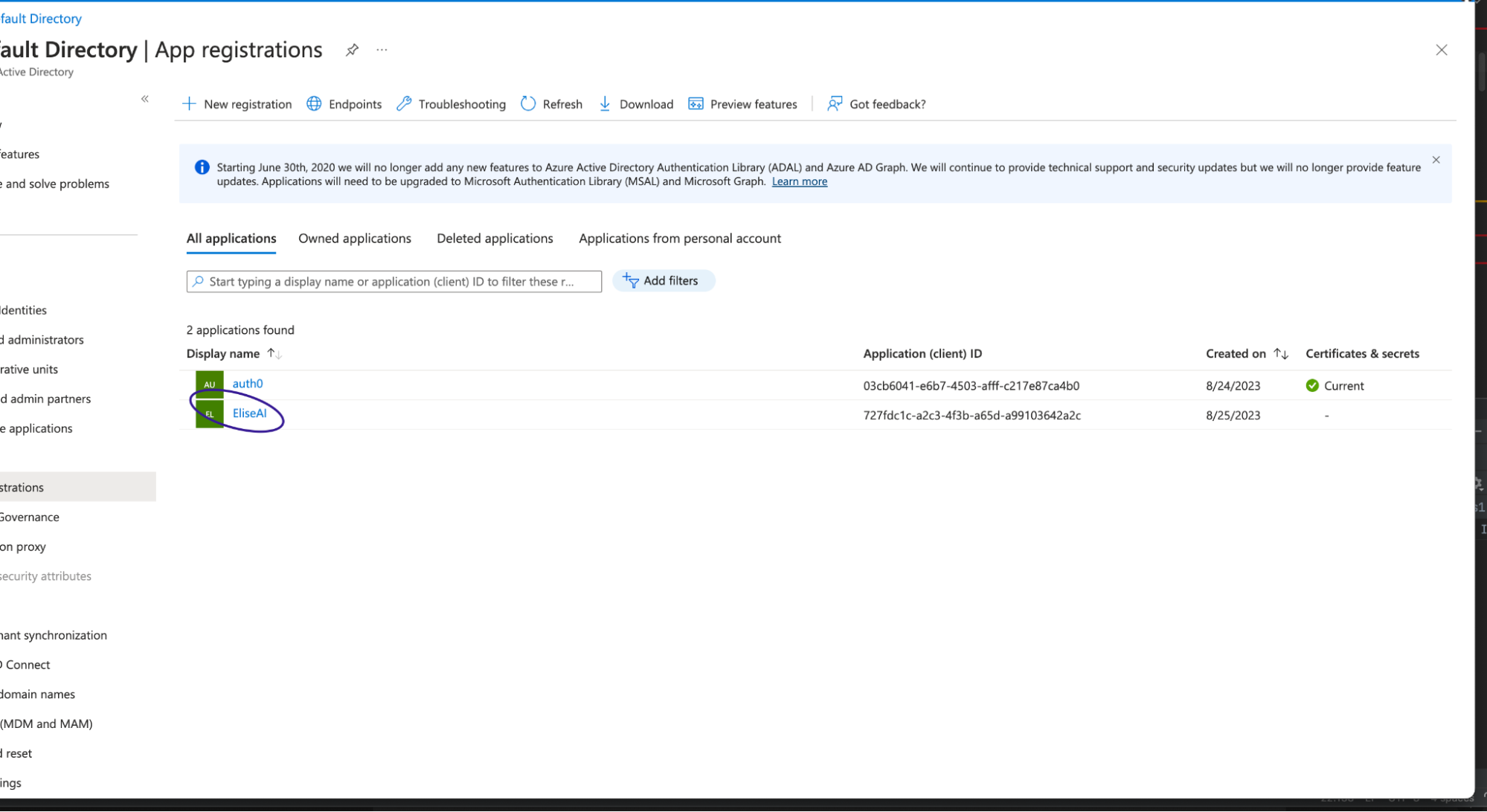Click the 8/25/2023 created date

(x=1233, y=416)
